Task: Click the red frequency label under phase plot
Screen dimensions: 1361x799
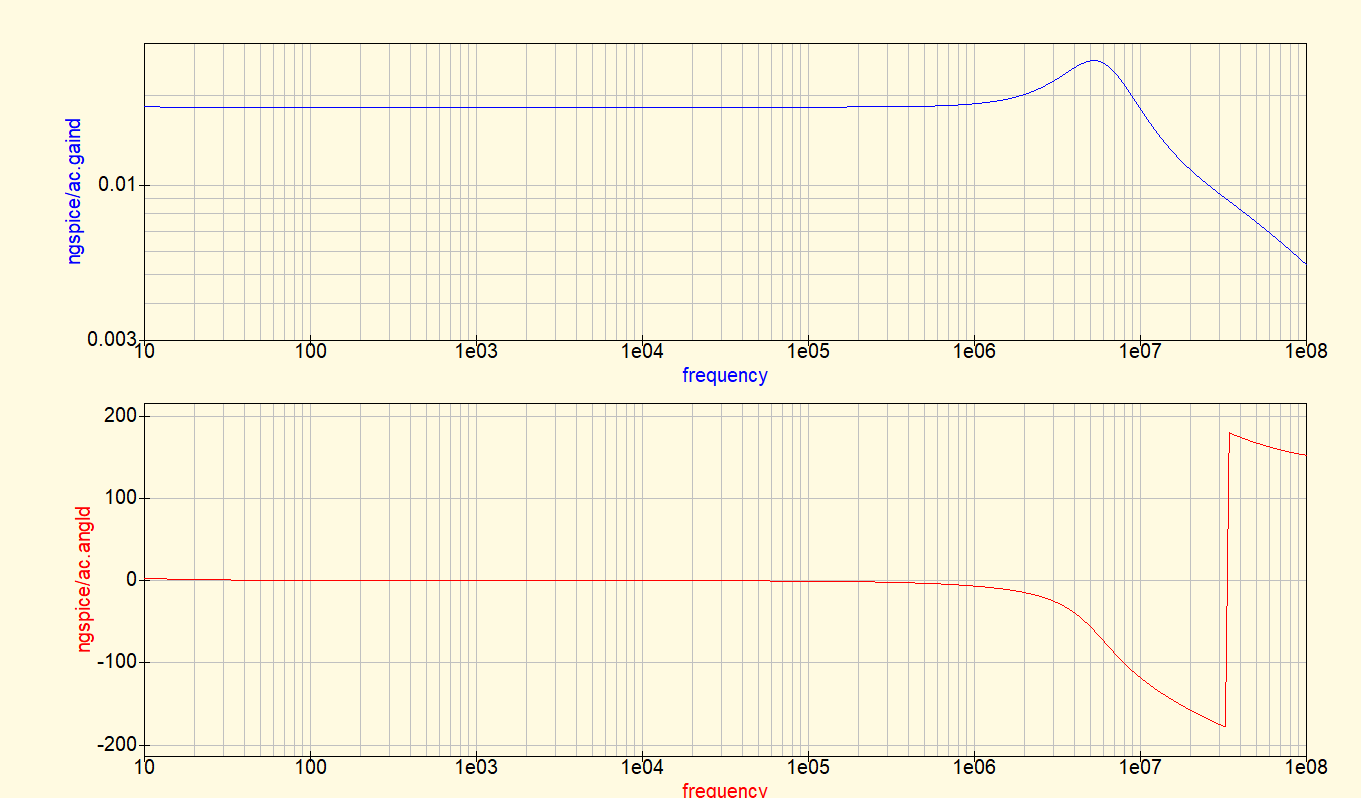Action: tap(725, 790)
